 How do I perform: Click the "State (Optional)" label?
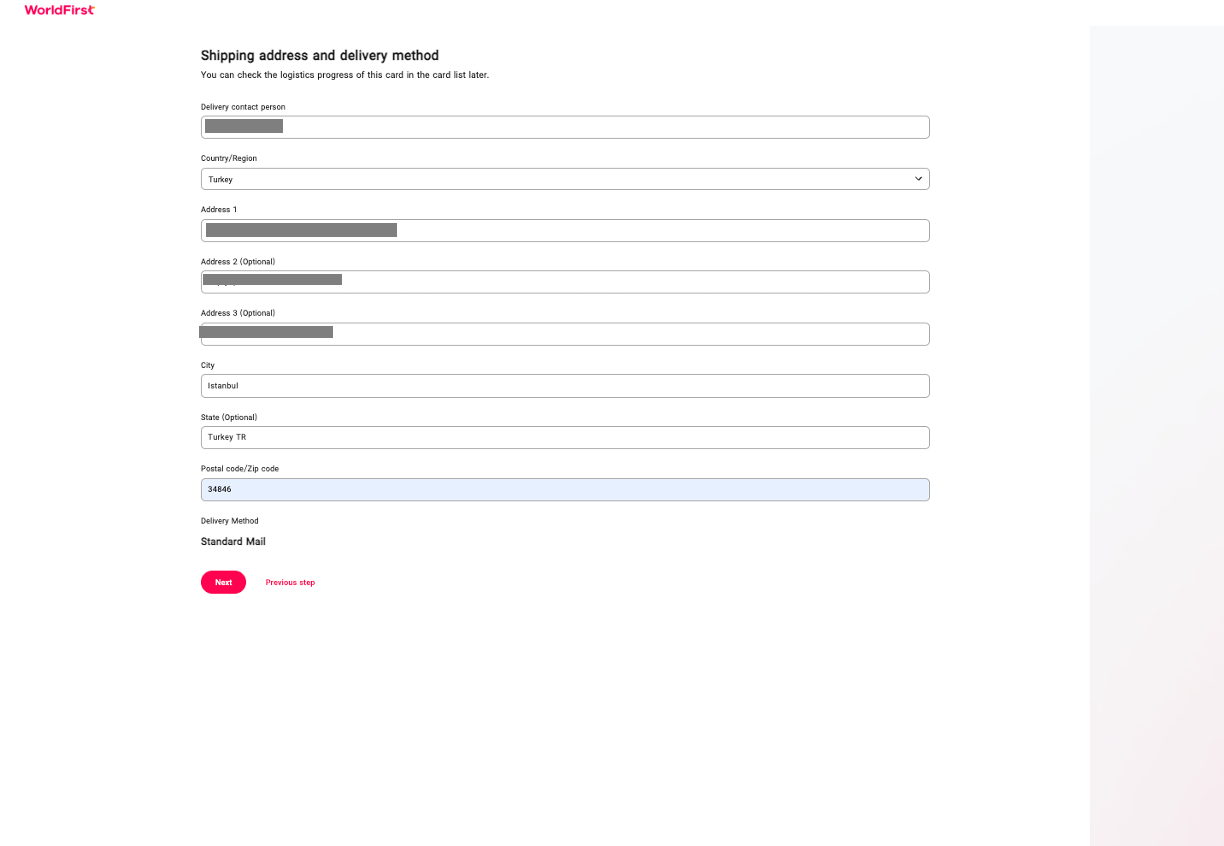(x=229, y=417)
